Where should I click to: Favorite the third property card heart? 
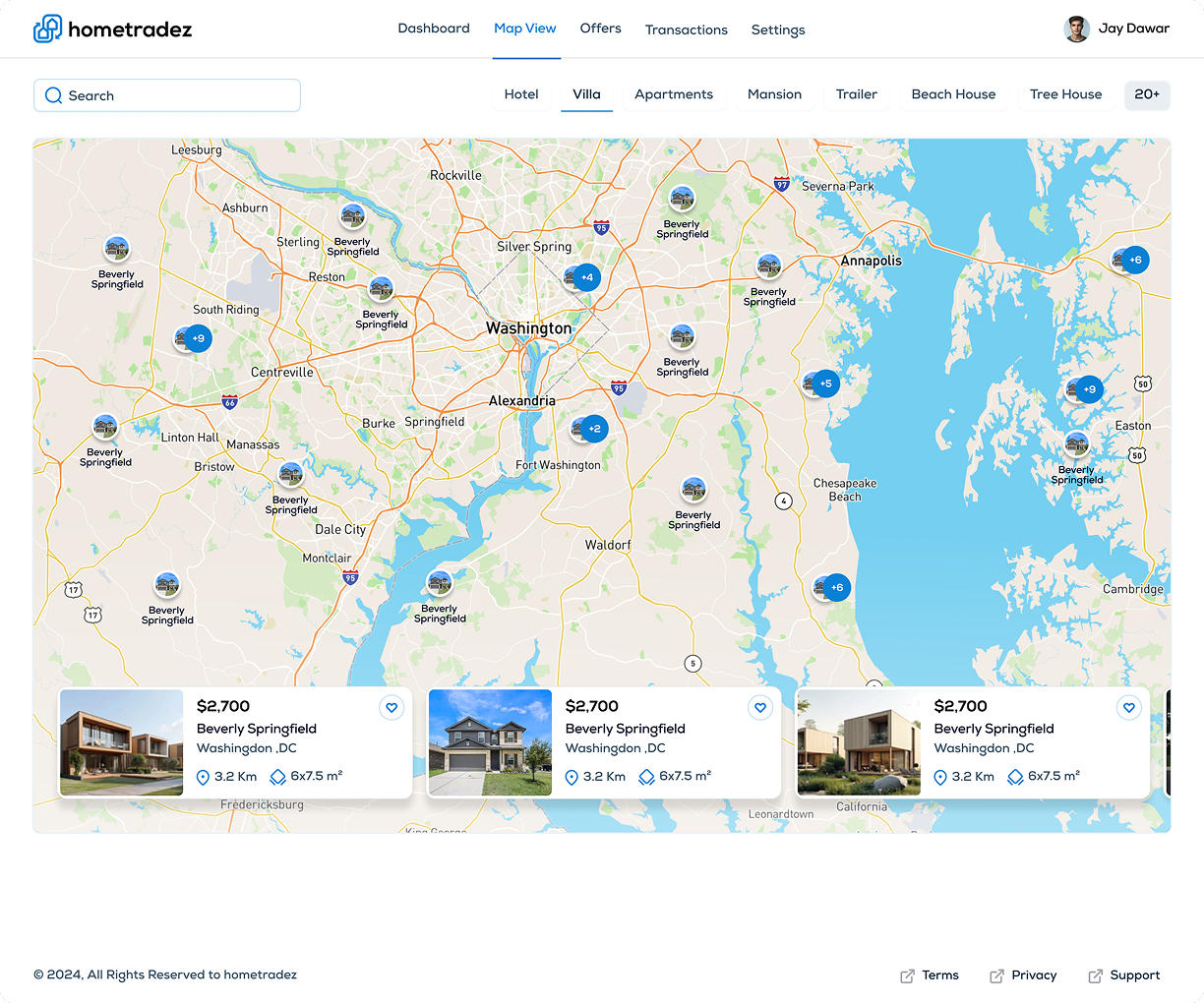point(1129,707)
